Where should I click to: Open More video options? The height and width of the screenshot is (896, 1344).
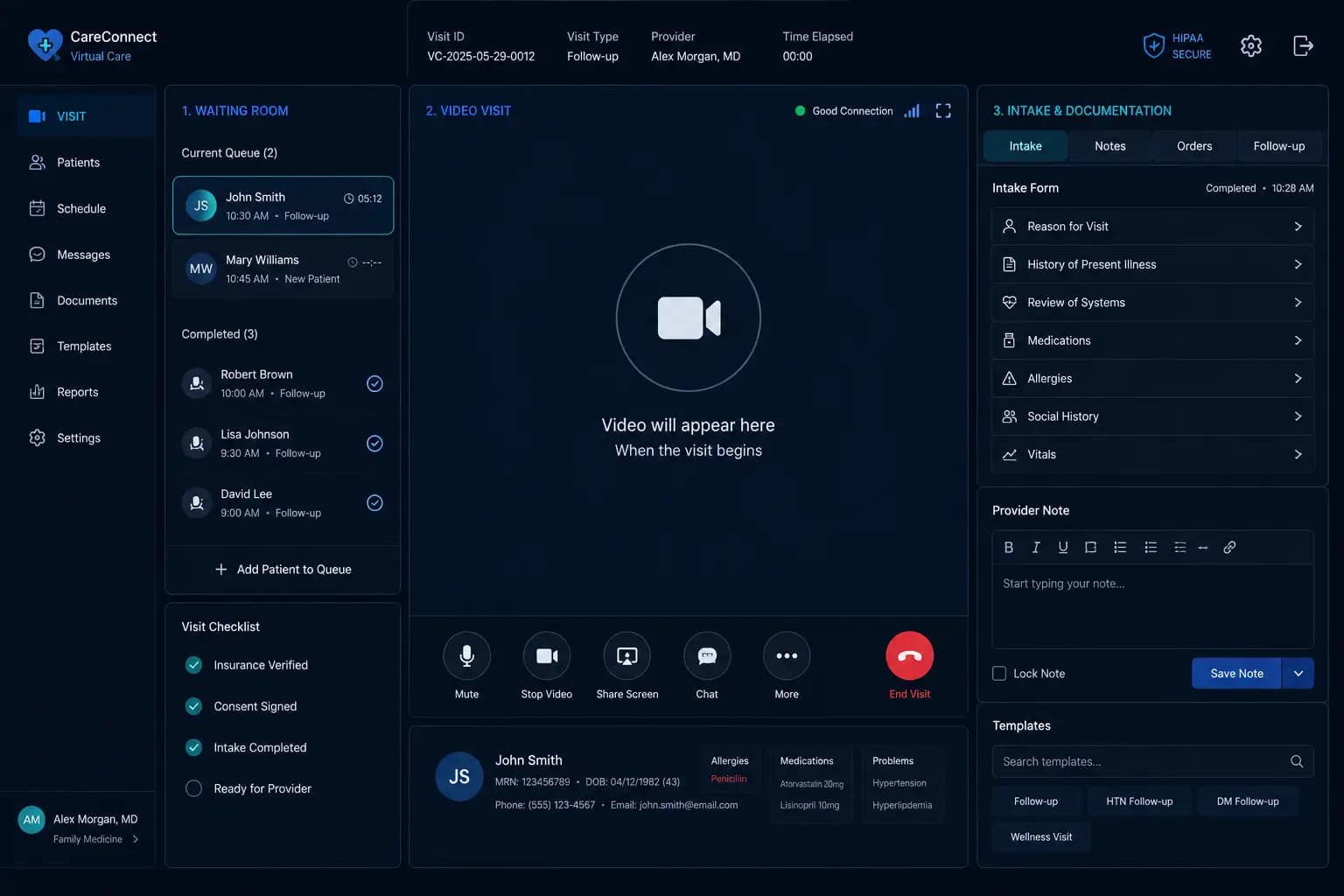coord(787,655)
